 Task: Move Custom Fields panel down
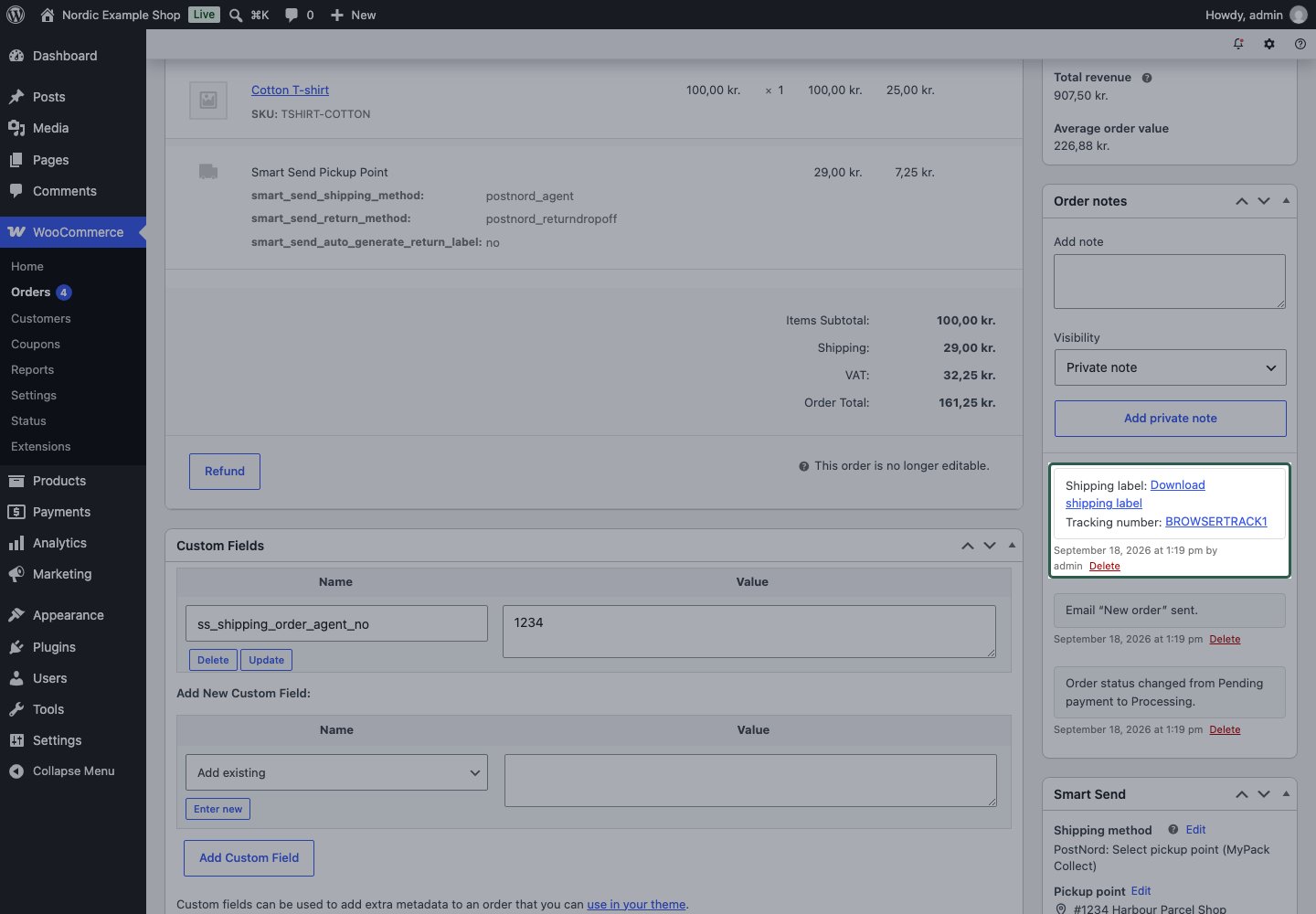[990, 546]
